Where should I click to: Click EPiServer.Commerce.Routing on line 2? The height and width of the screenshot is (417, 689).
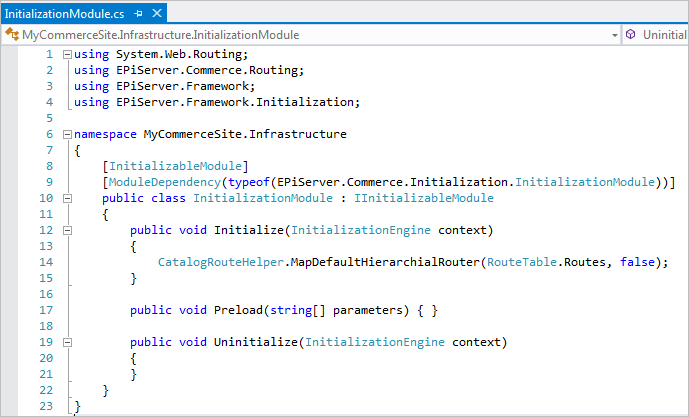(x=207, y=70)
